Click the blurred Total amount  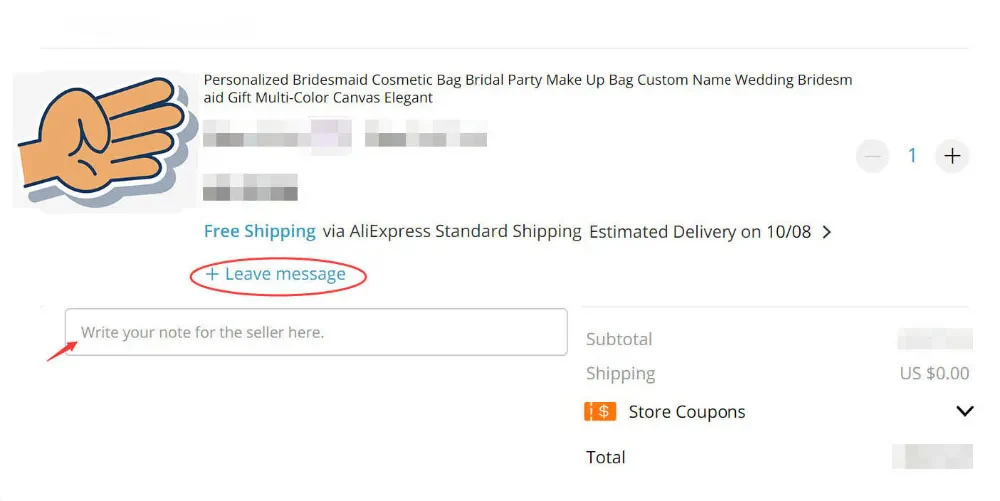coord(932,457)
